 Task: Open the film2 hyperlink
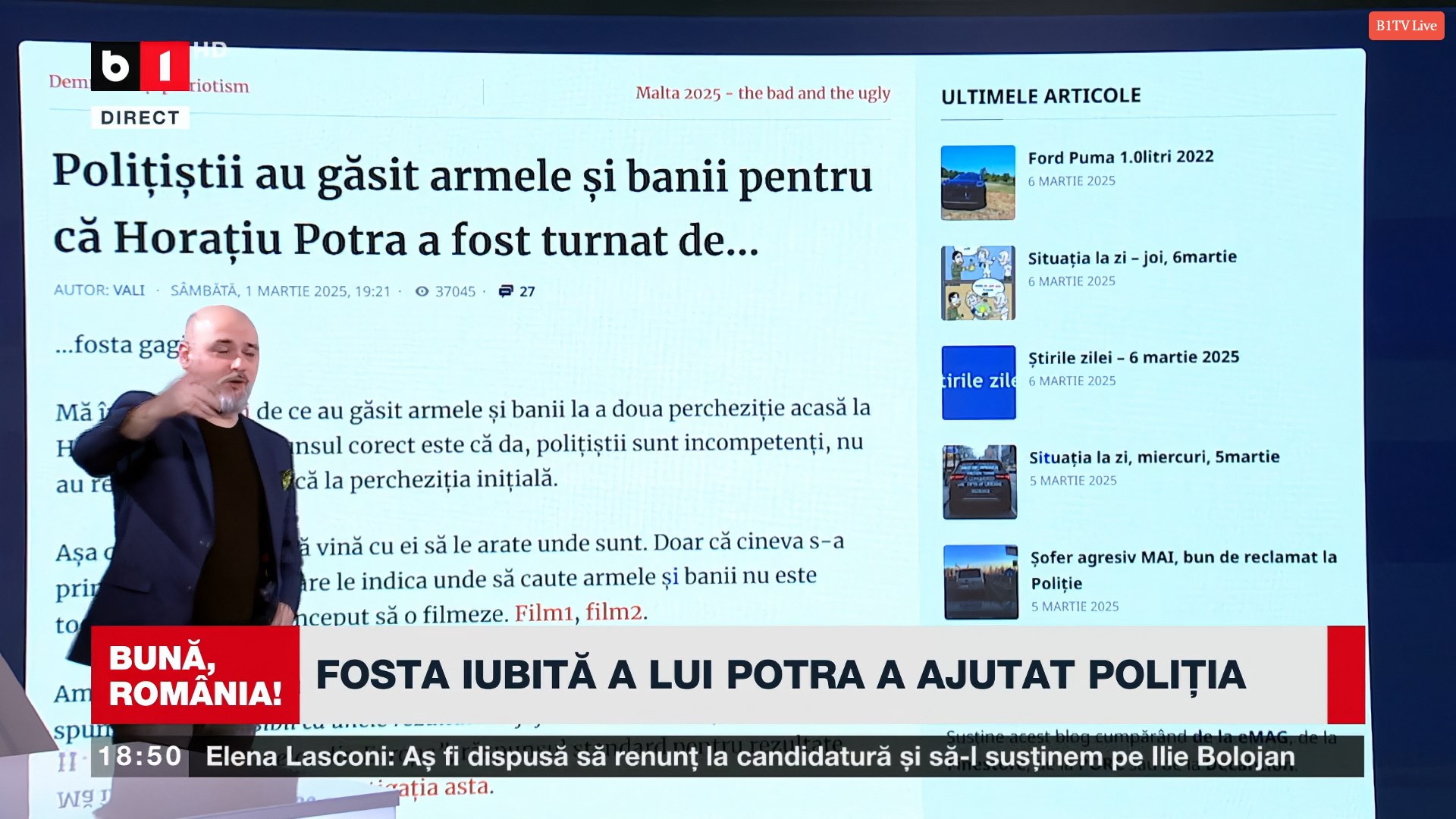[x=613, y=611]
